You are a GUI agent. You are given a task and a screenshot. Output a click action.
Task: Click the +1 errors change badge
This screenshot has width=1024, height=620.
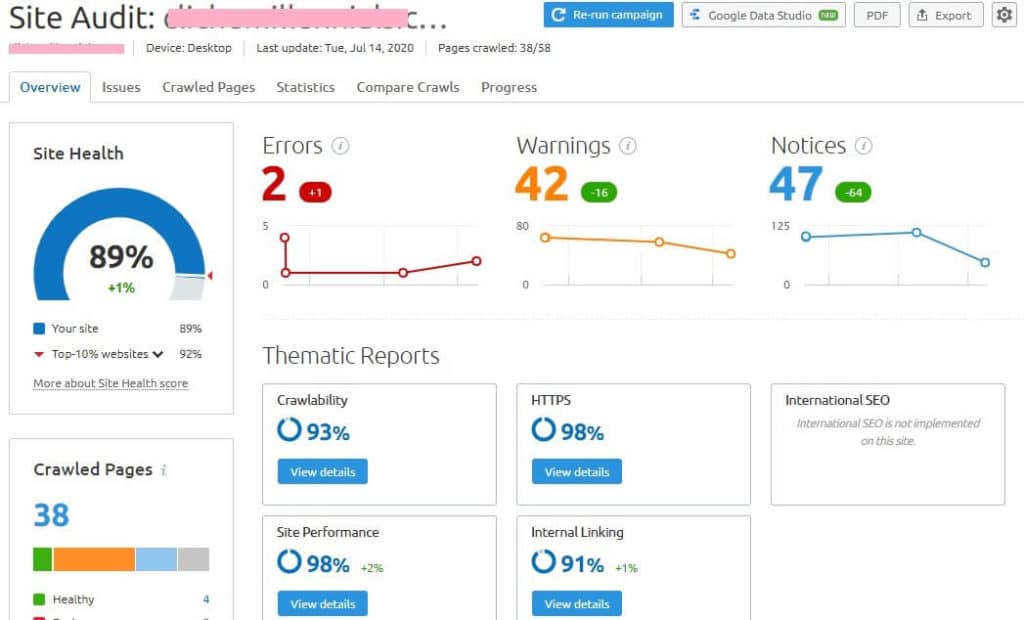tap(315, 192)
